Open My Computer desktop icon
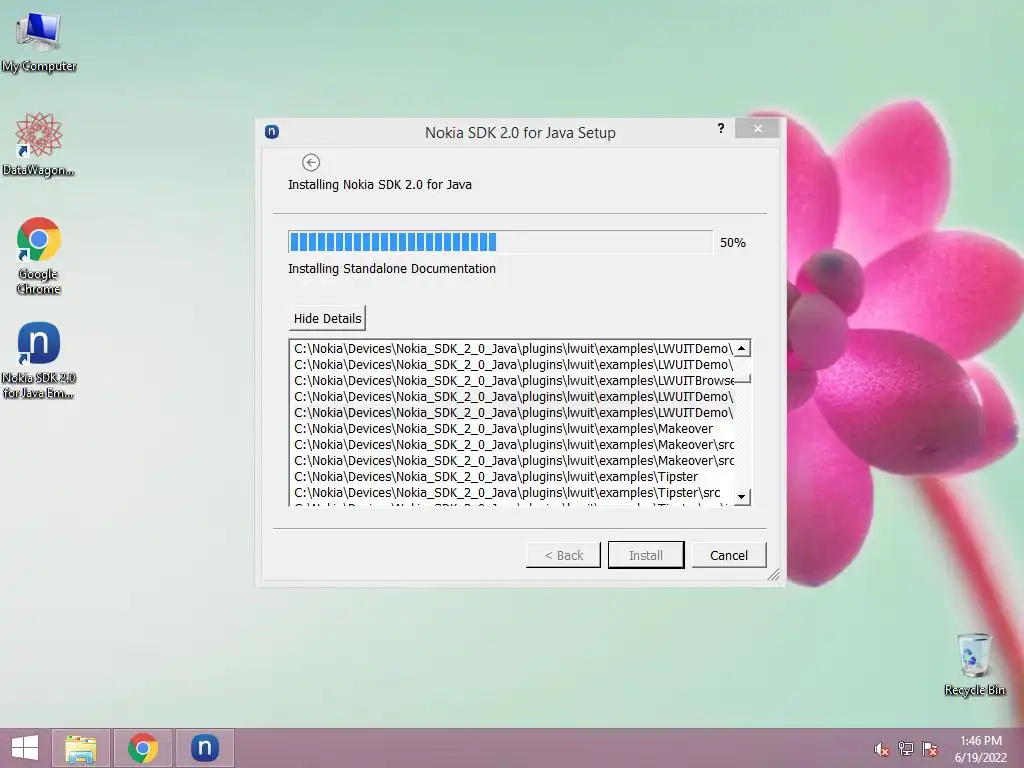1024x768 pixels. point(39,42)
